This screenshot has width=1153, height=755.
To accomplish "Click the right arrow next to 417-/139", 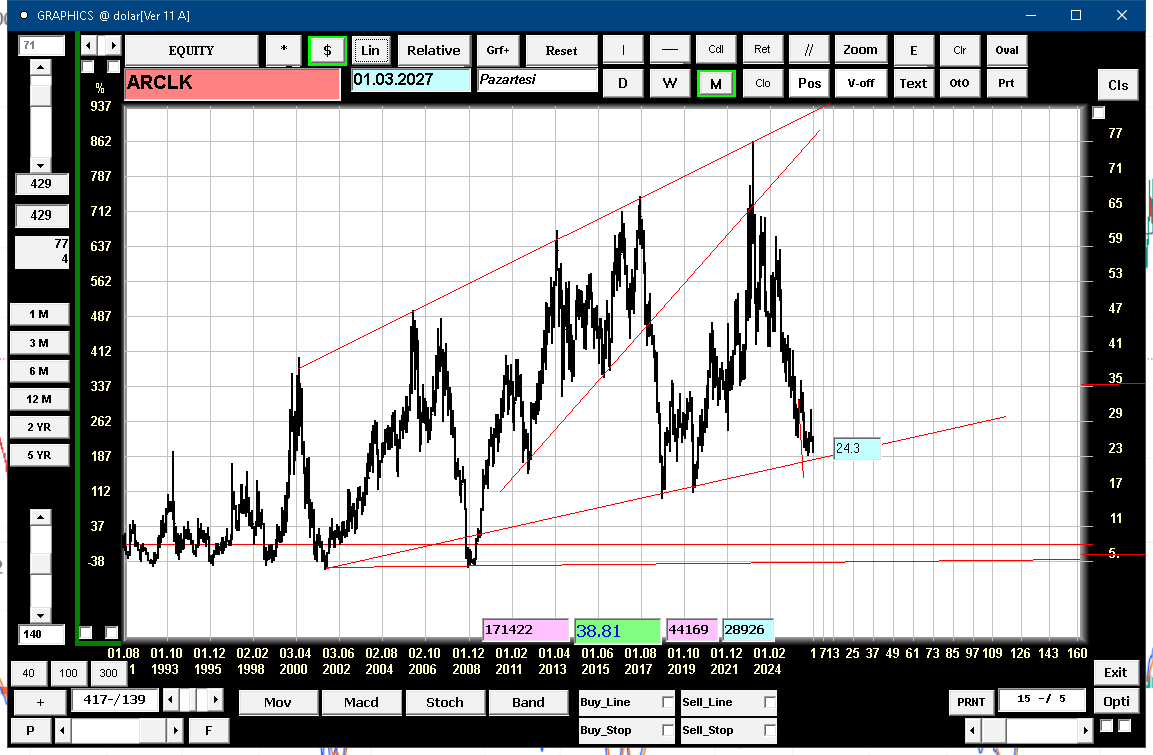I will pos(216,699).
